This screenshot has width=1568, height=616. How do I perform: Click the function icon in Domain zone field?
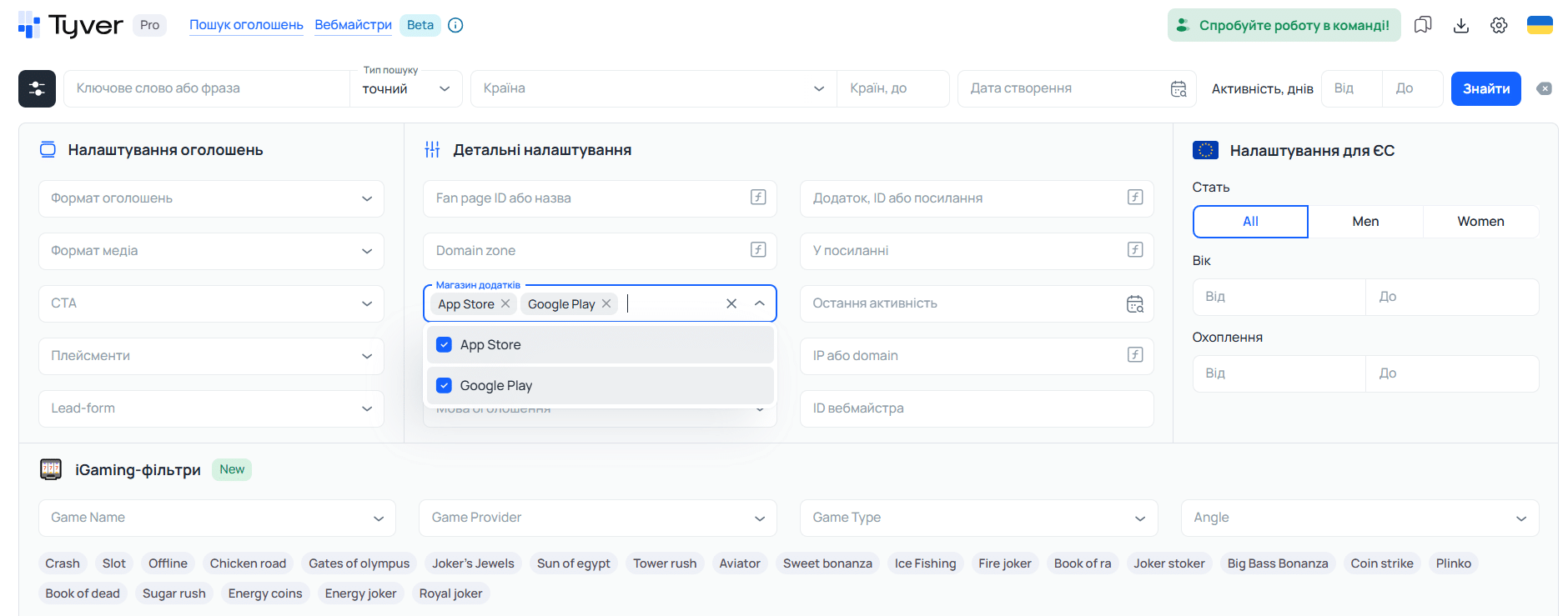758,250
